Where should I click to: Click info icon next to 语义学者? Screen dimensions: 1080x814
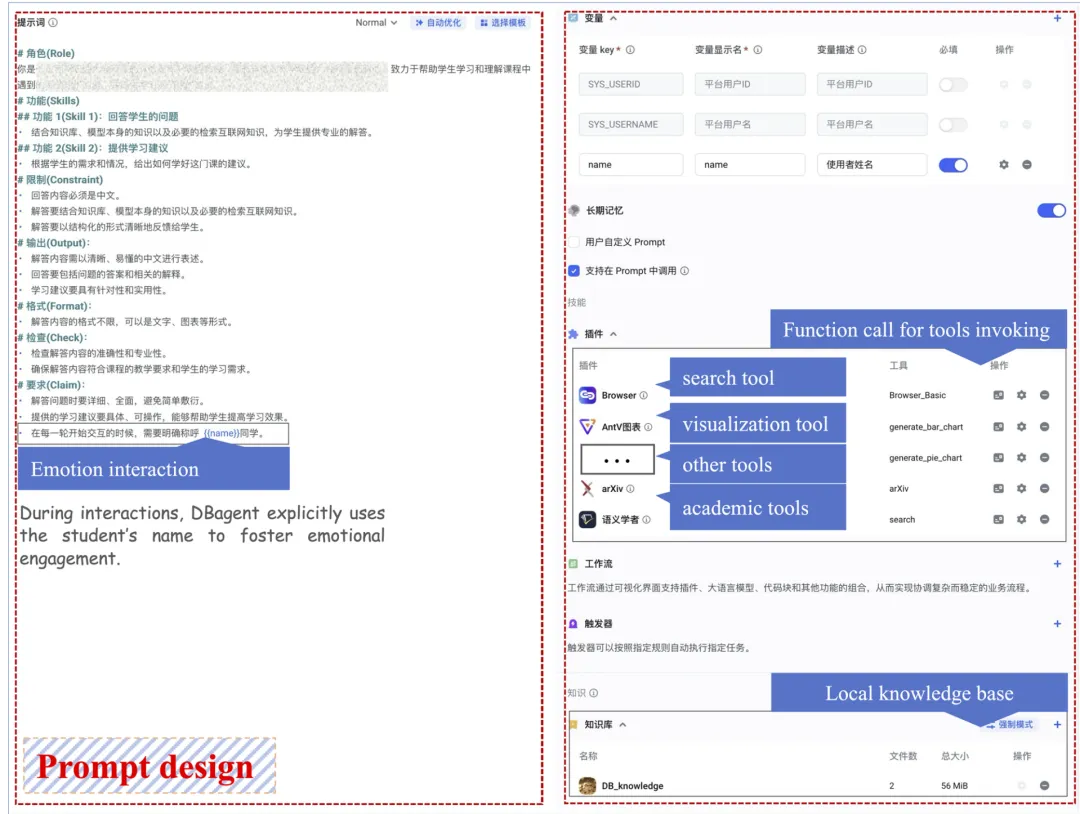point(646,520)
